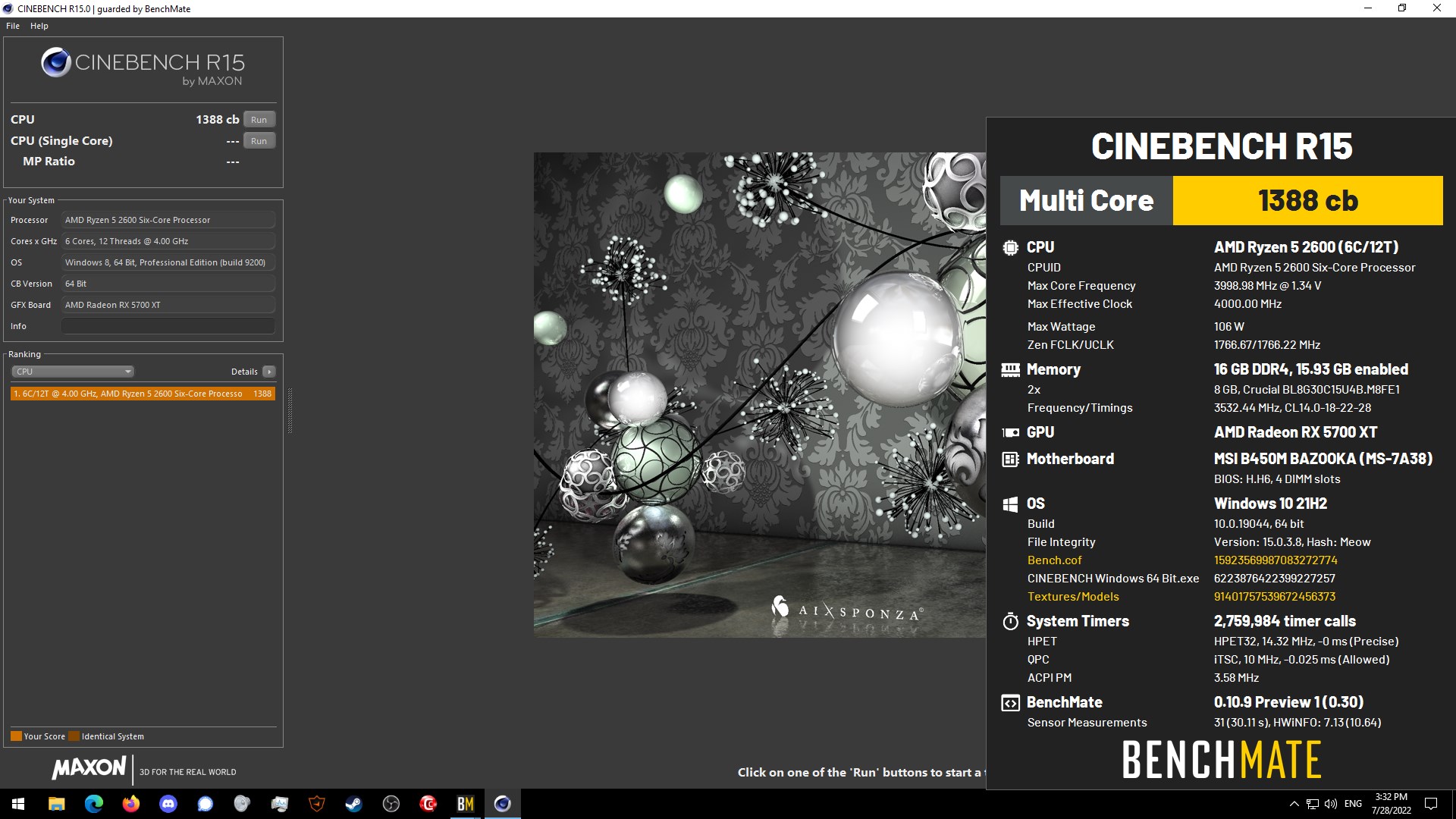Open the system monitor taskbar icon
This screenshot has width=1456, height=819.
point(279,804)
